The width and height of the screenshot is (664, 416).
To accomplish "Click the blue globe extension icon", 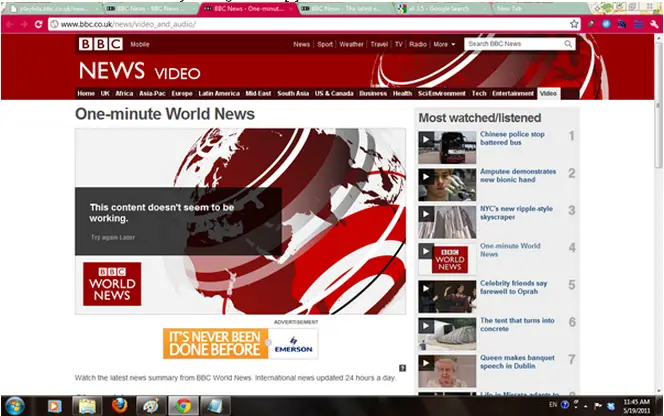I will coord(606,24).
